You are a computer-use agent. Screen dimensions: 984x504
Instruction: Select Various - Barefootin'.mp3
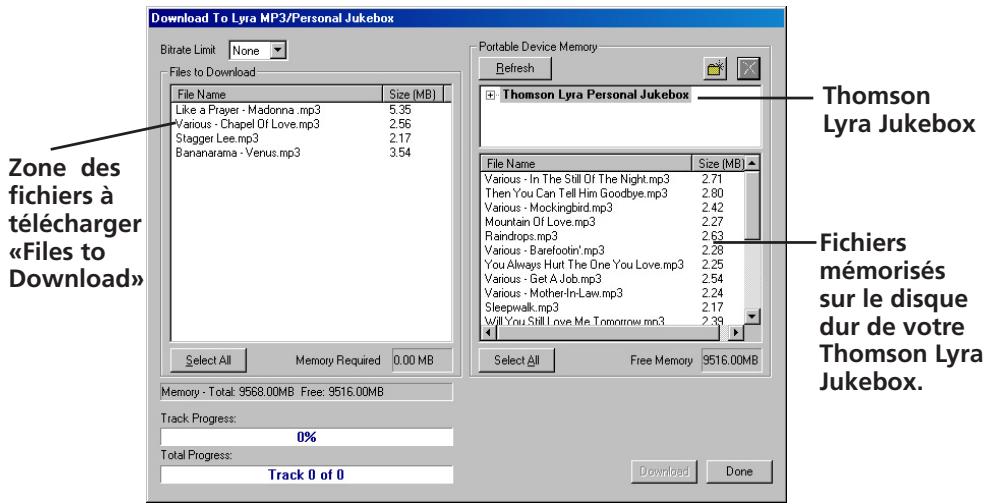(545, 250)
